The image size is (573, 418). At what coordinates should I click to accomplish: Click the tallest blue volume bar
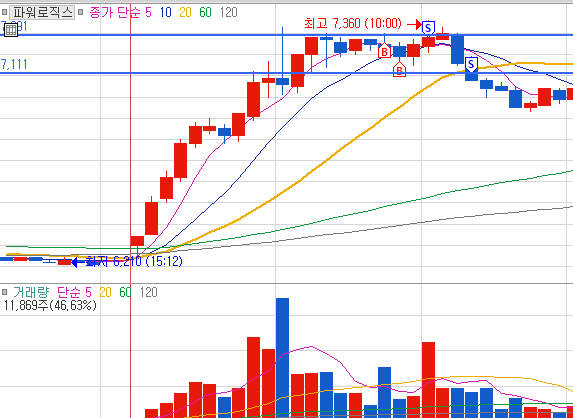point(282,358)
